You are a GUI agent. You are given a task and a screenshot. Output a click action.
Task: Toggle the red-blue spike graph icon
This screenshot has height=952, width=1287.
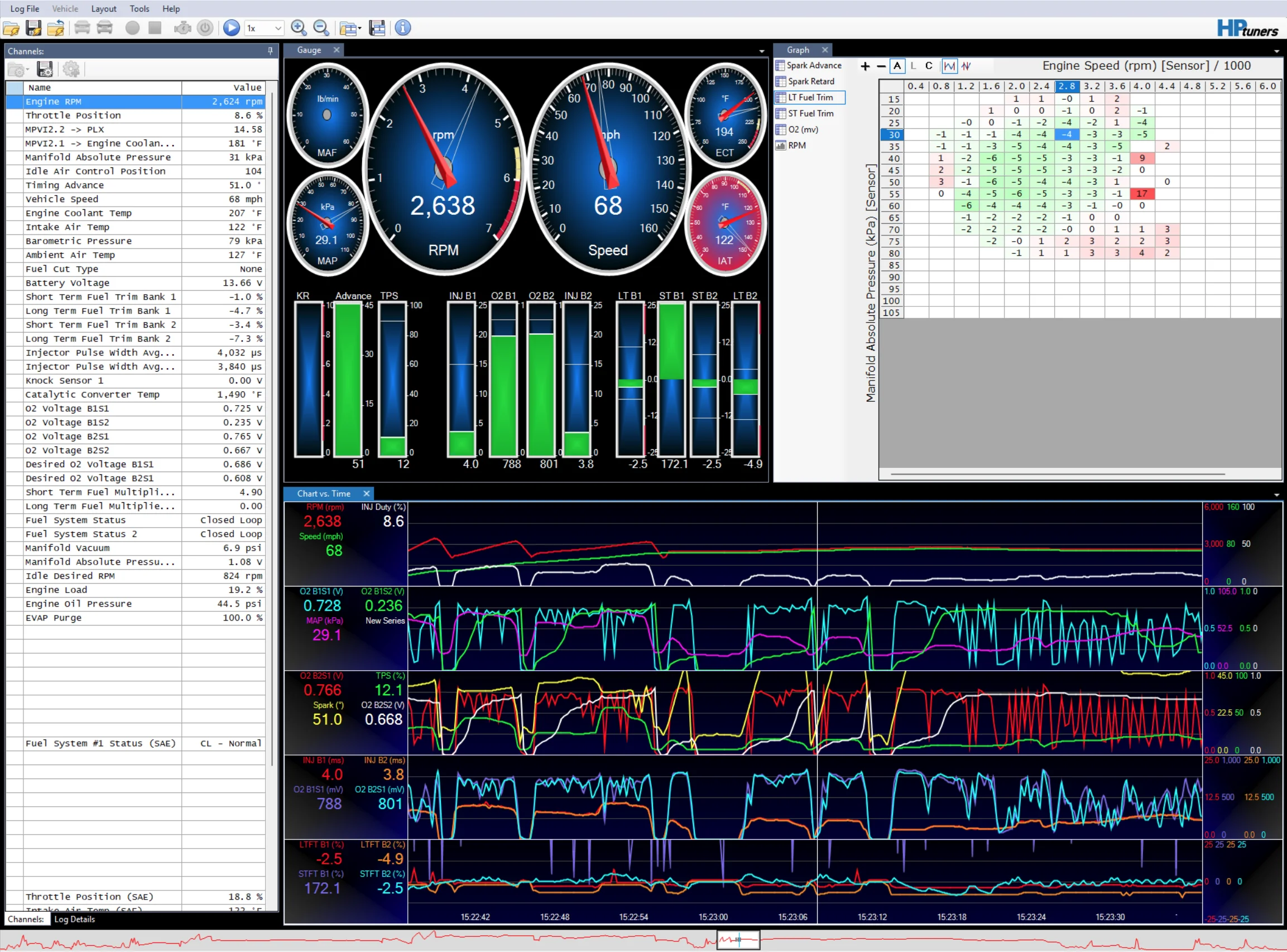click(966, 66)
